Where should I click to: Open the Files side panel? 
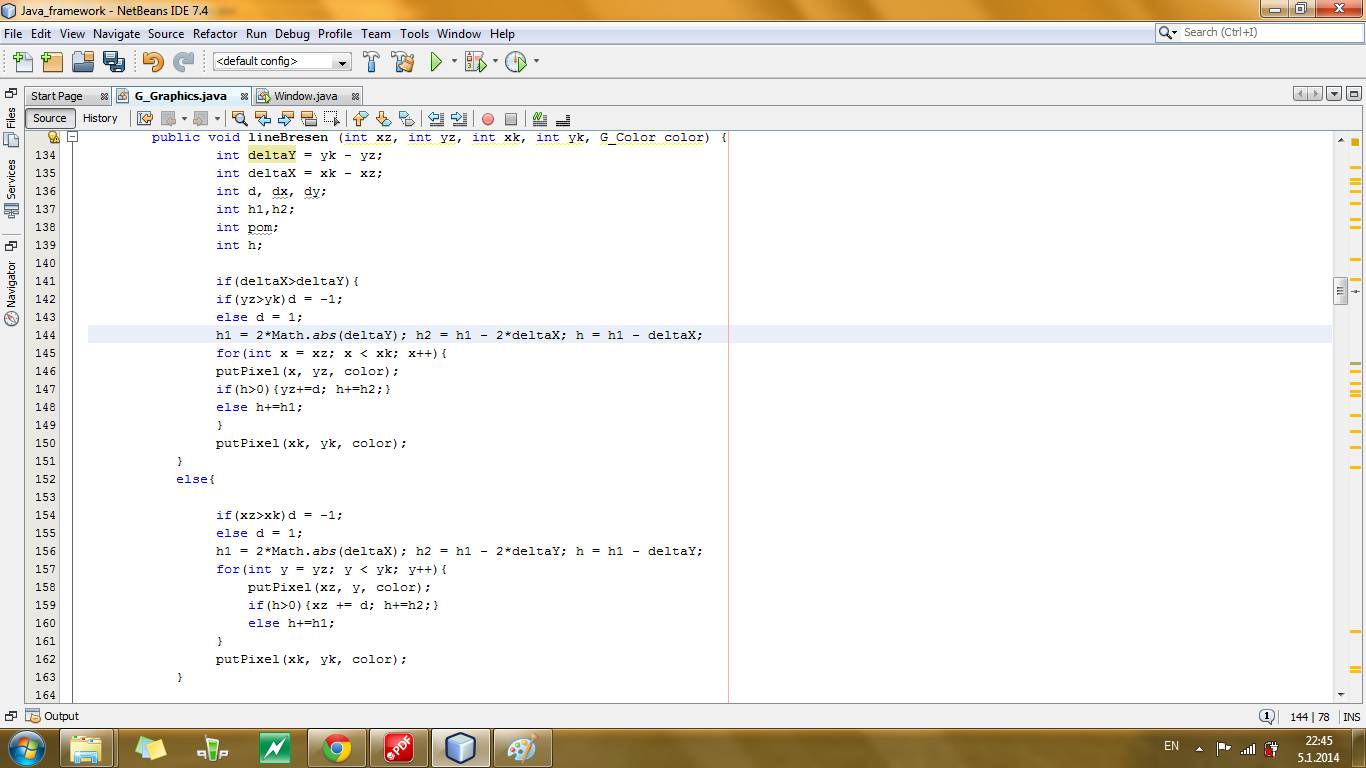pos(12,127)
